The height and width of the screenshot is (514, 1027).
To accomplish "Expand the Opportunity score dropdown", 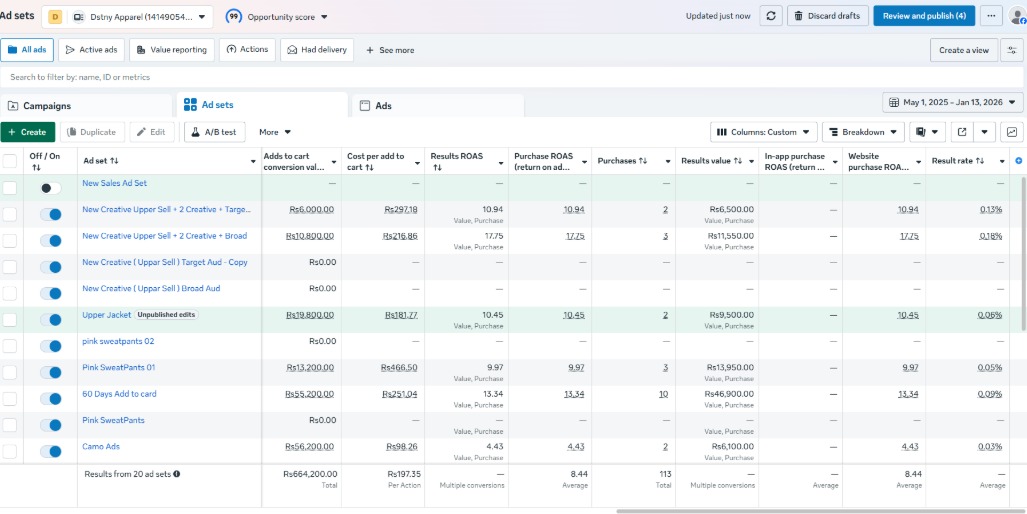I will 325,17.
